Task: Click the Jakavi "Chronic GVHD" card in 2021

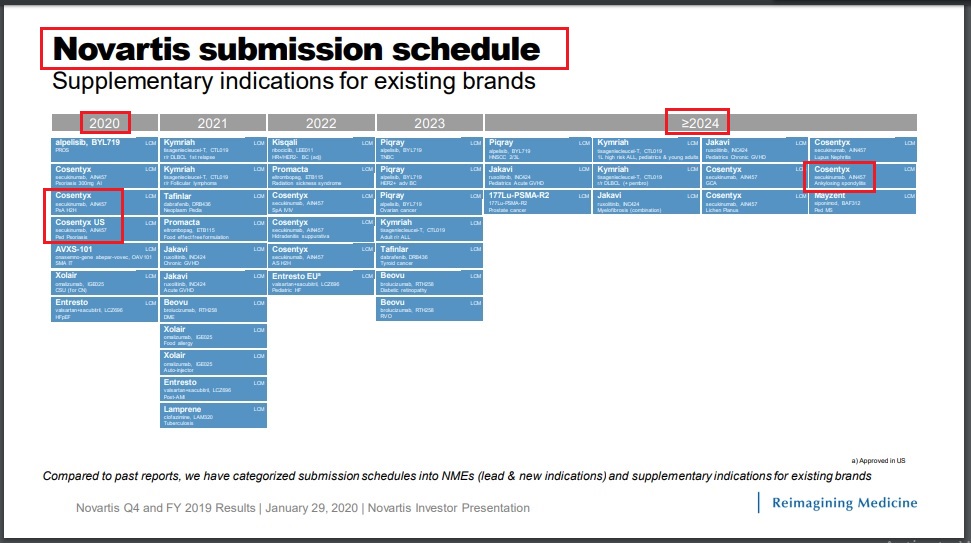Action: (213, 256)
